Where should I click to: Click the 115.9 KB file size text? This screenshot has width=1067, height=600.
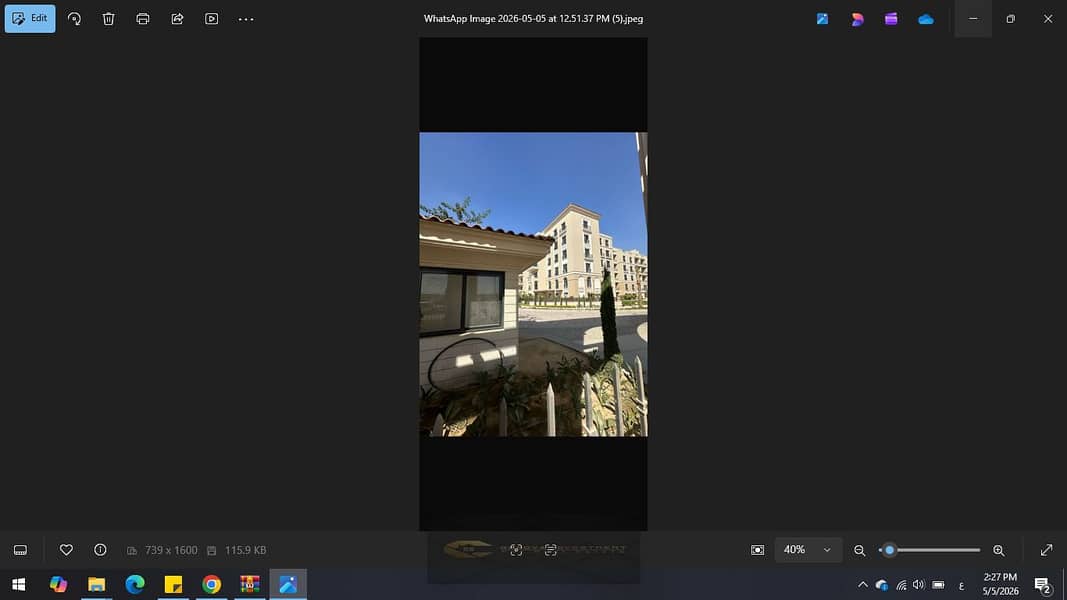245,550
